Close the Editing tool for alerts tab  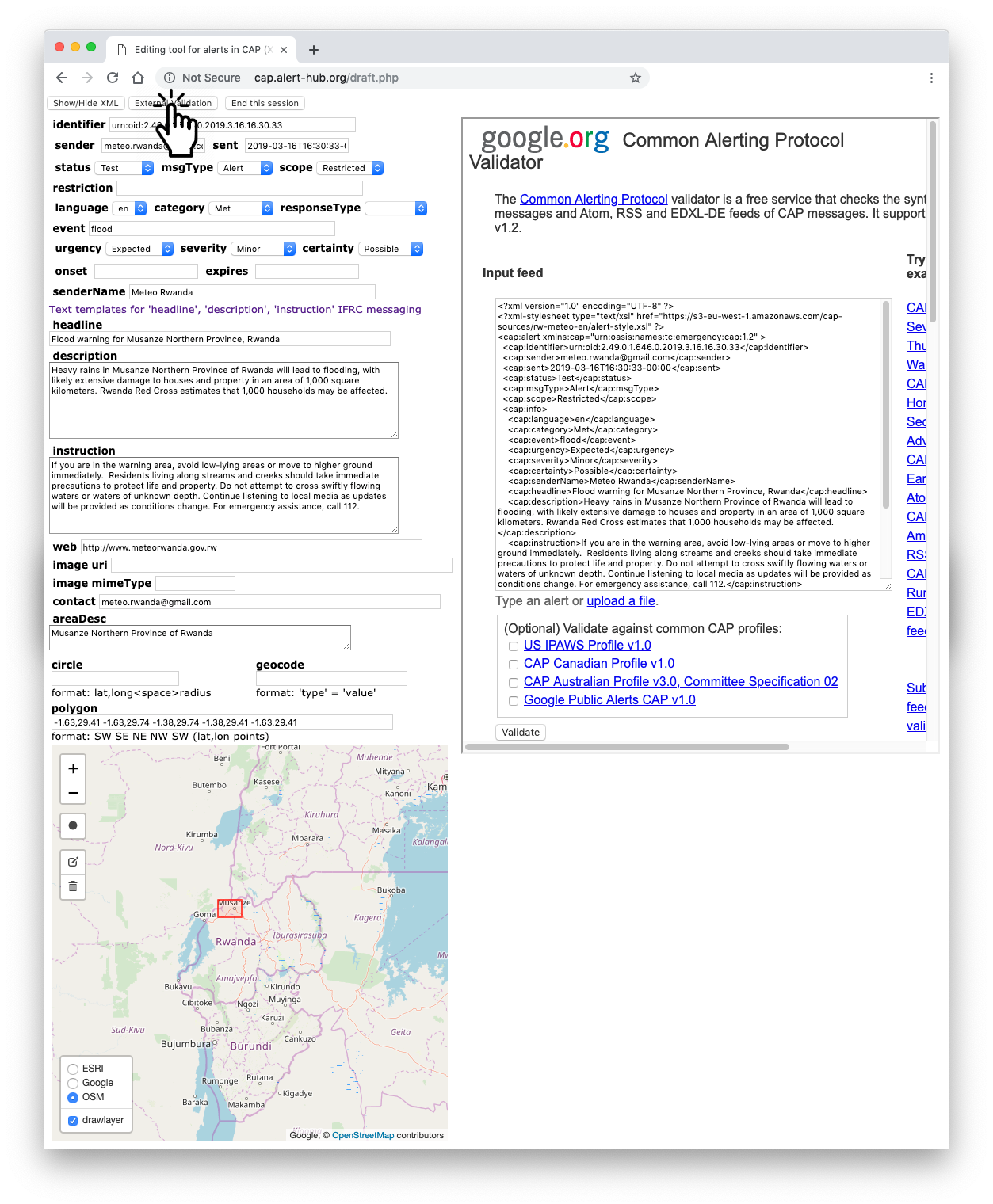tap(284, 50)
